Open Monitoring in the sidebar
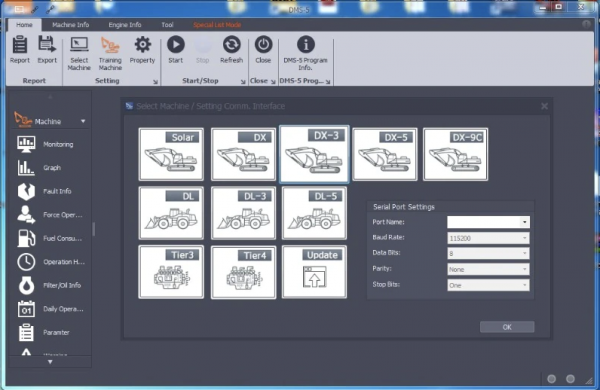The width and height of the screenshot is (600, 390). click(50, 144)
